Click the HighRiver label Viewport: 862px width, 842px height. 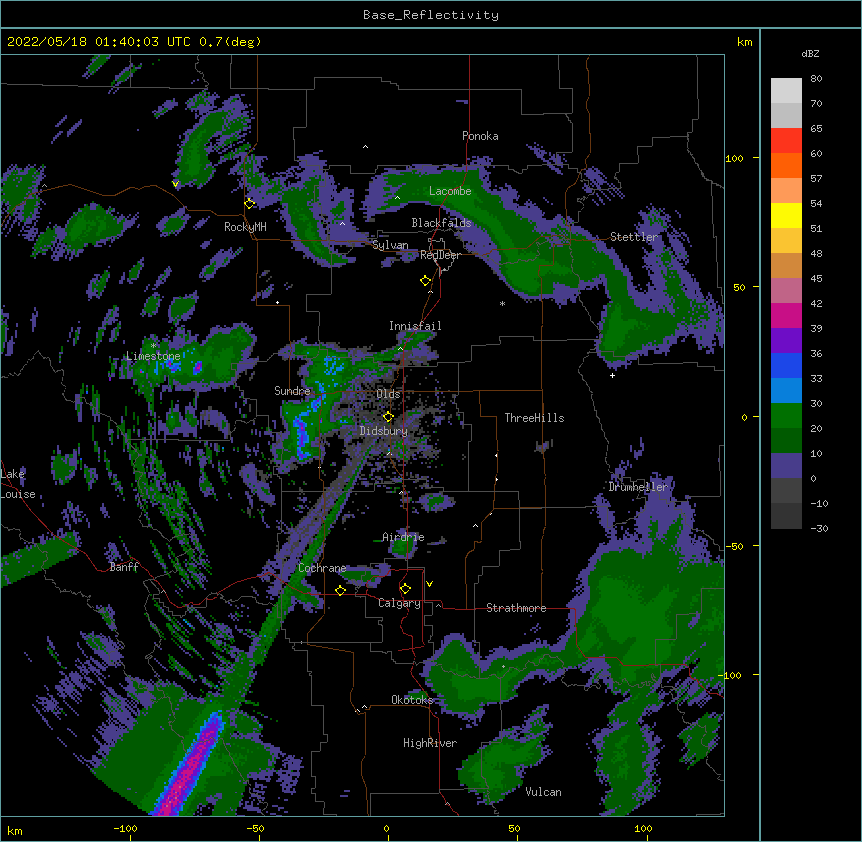(430, 743)
